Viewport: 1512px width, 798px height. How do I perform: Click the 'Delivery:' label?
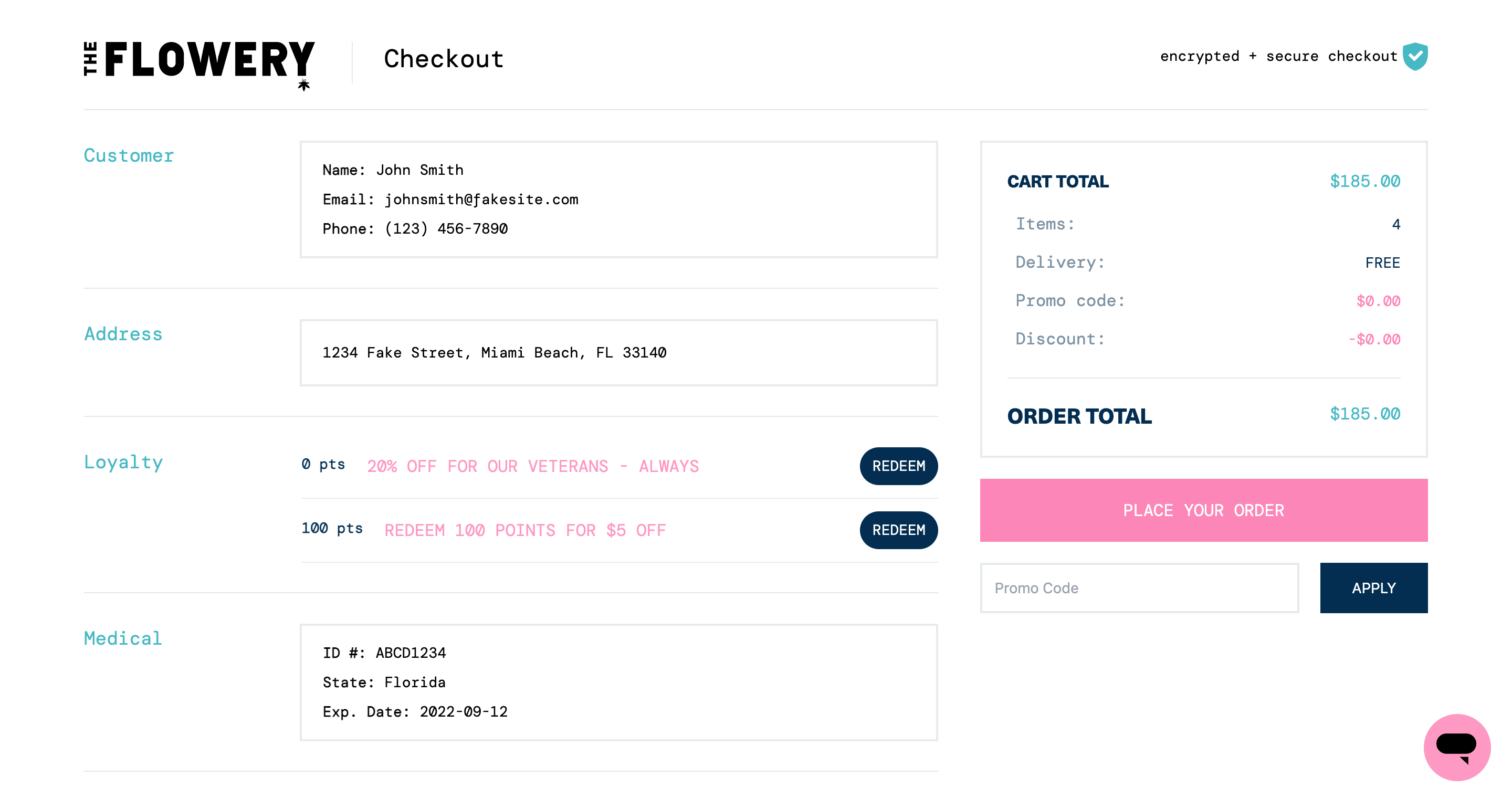coord(1060,262)
